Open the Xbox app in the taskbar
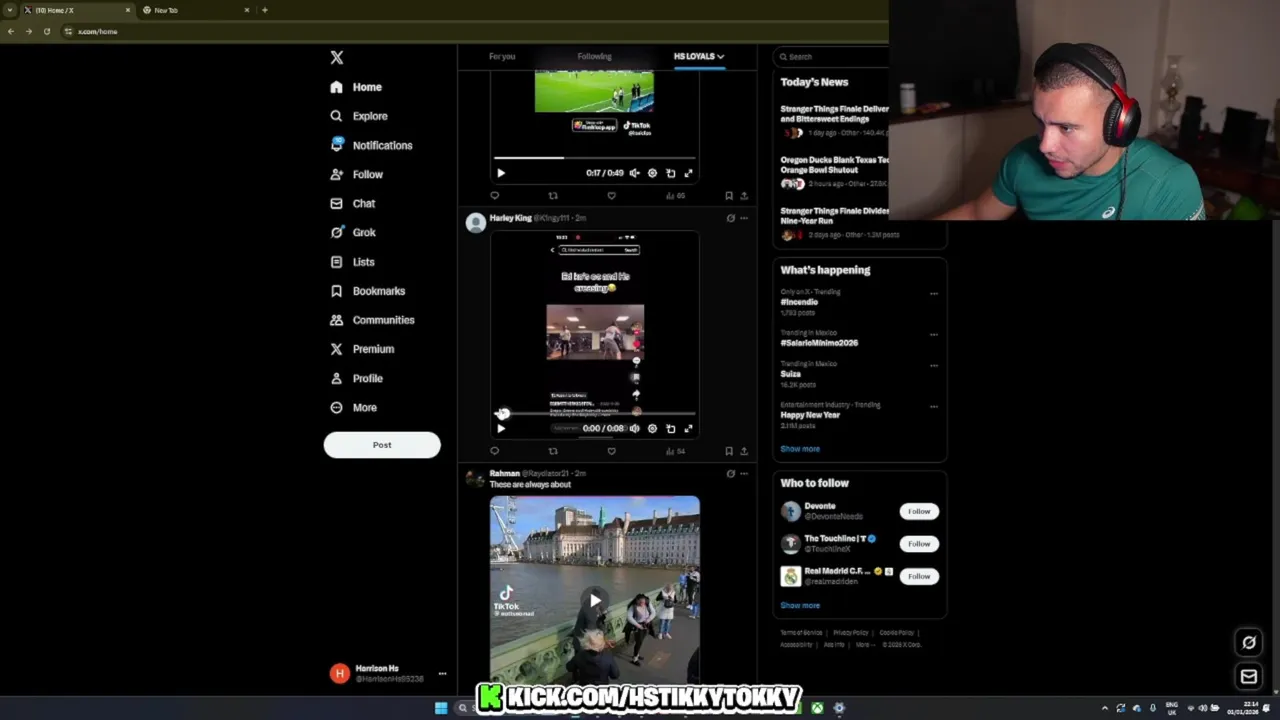This screenshot has height=720, width=1280. [x=817, y=708]
